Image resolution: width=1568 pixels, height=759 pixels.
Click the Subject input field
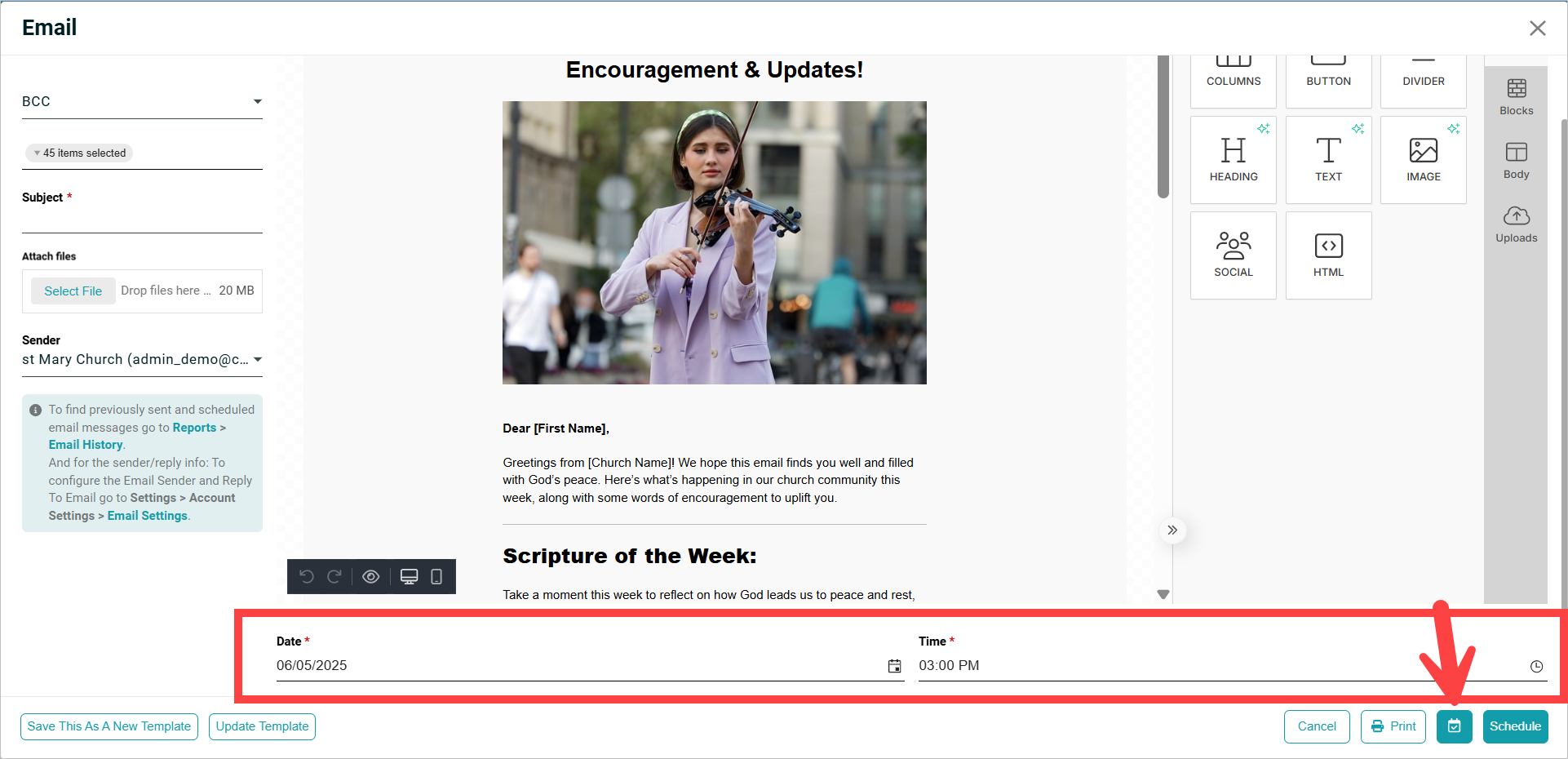[x=142, y=220]
